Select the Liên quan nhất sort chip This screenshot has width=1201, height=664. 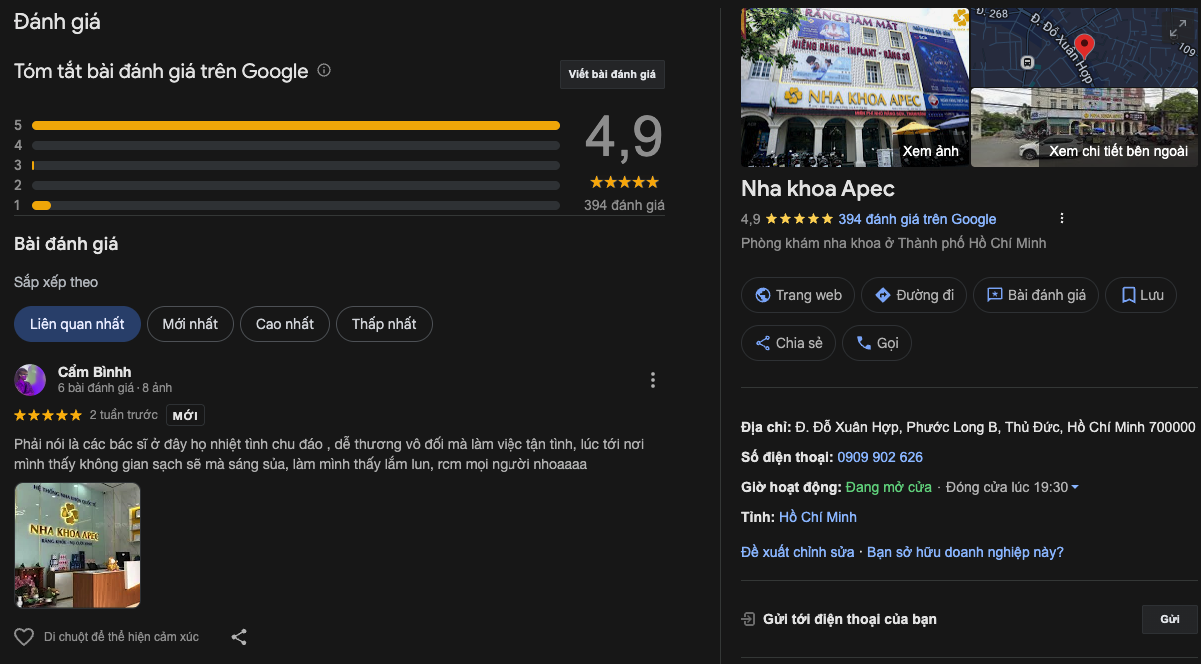tap(77, 324)
